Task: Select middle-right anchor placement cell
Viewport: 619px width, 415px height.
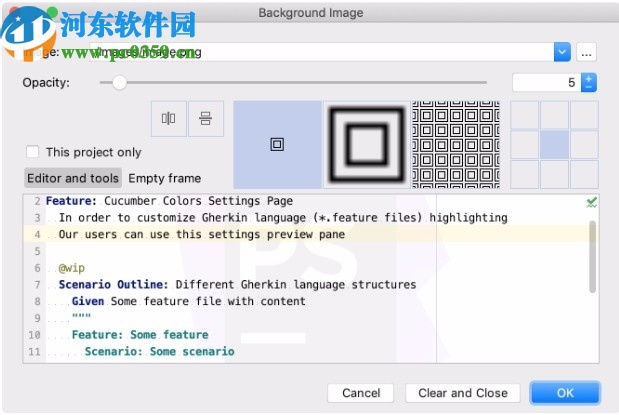Action: [x=584, y=145]
